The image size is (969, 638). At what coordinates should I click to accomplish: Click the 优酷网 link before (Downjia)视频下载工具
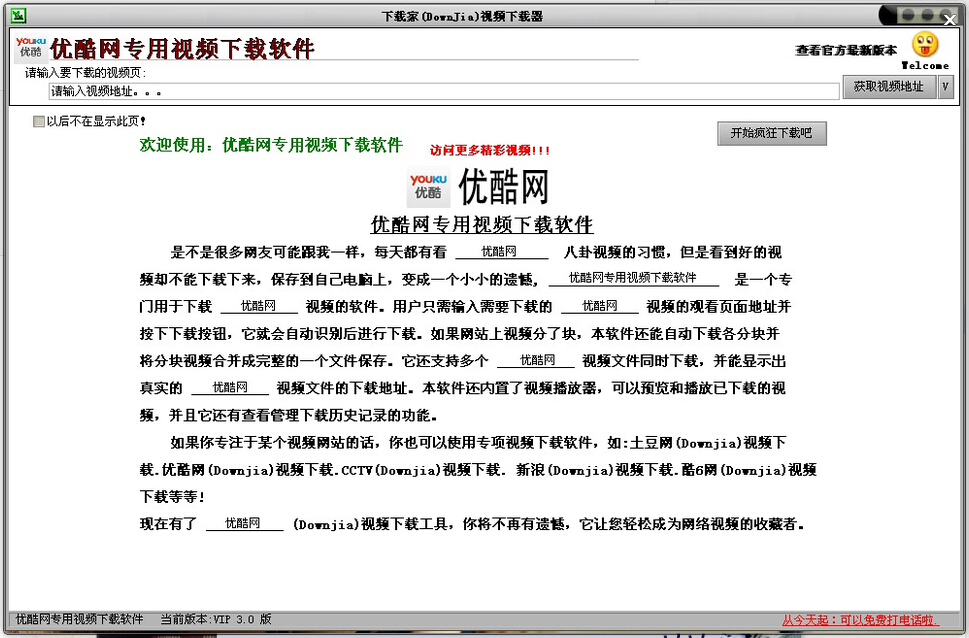point(243,523)
